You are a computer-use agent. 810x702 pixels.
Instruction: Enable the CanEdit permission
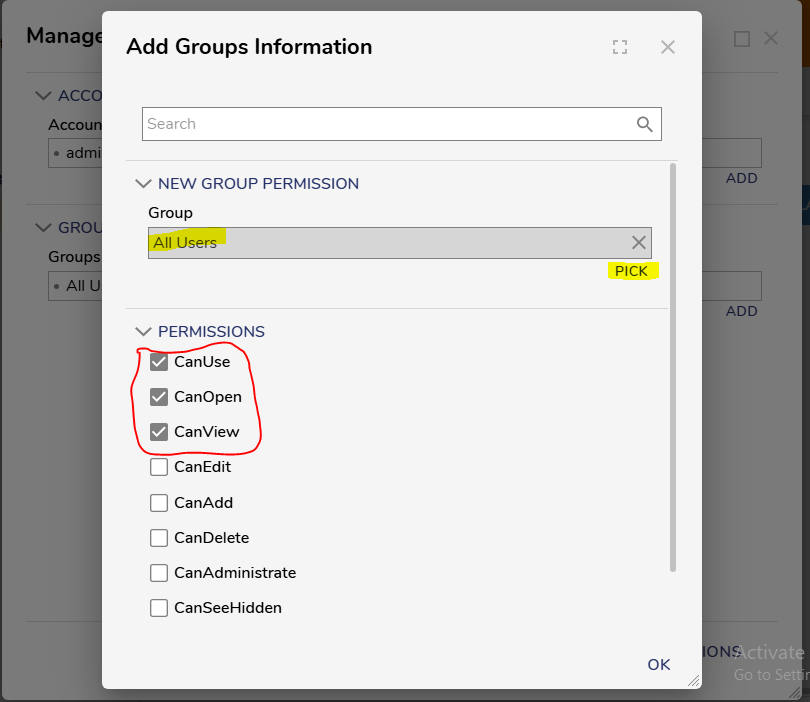[x=159, y=467]
